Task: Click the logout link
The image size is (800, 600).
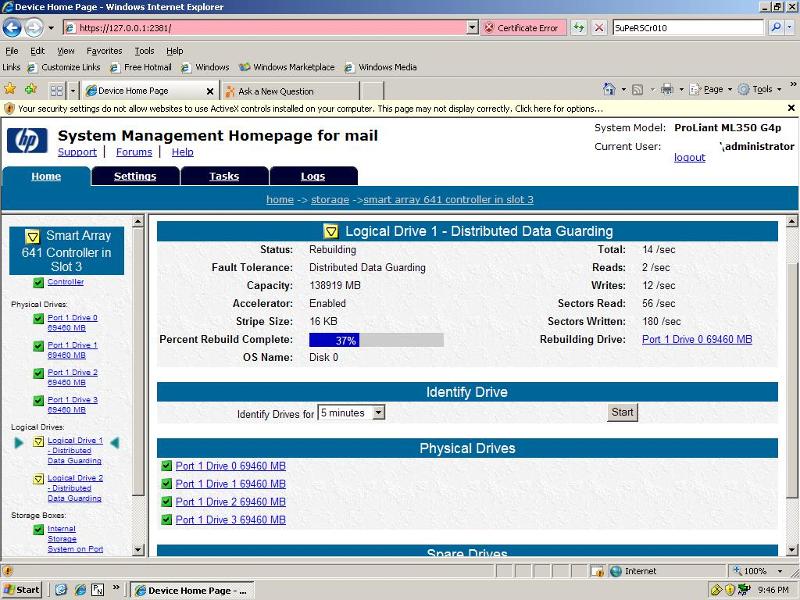Action: tap(689, 158)
